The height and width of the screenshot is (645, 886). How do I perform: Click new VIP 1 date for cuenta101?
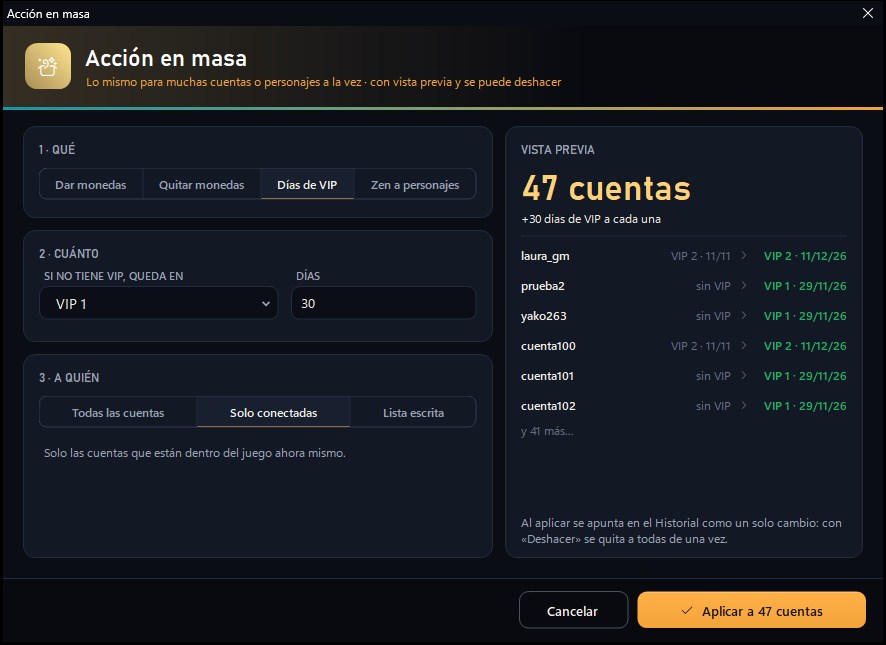click(805, 376)
